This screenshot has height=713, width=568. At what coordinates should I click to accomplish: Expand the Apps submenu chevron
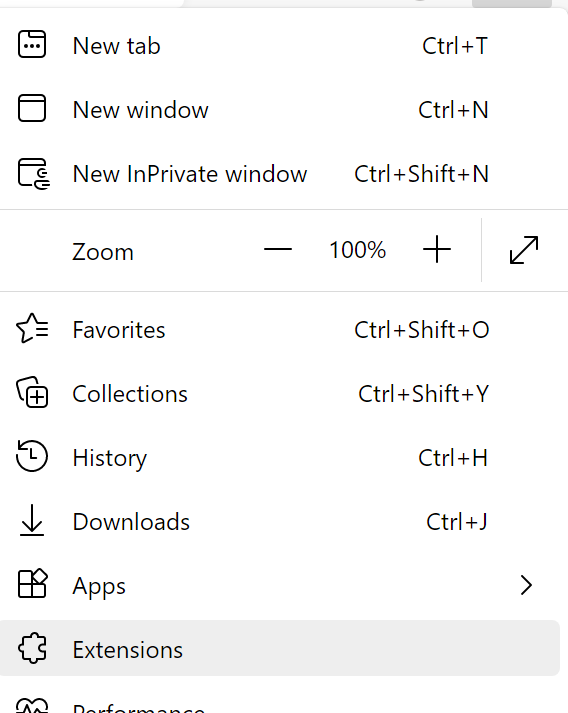tap(526, 585)
